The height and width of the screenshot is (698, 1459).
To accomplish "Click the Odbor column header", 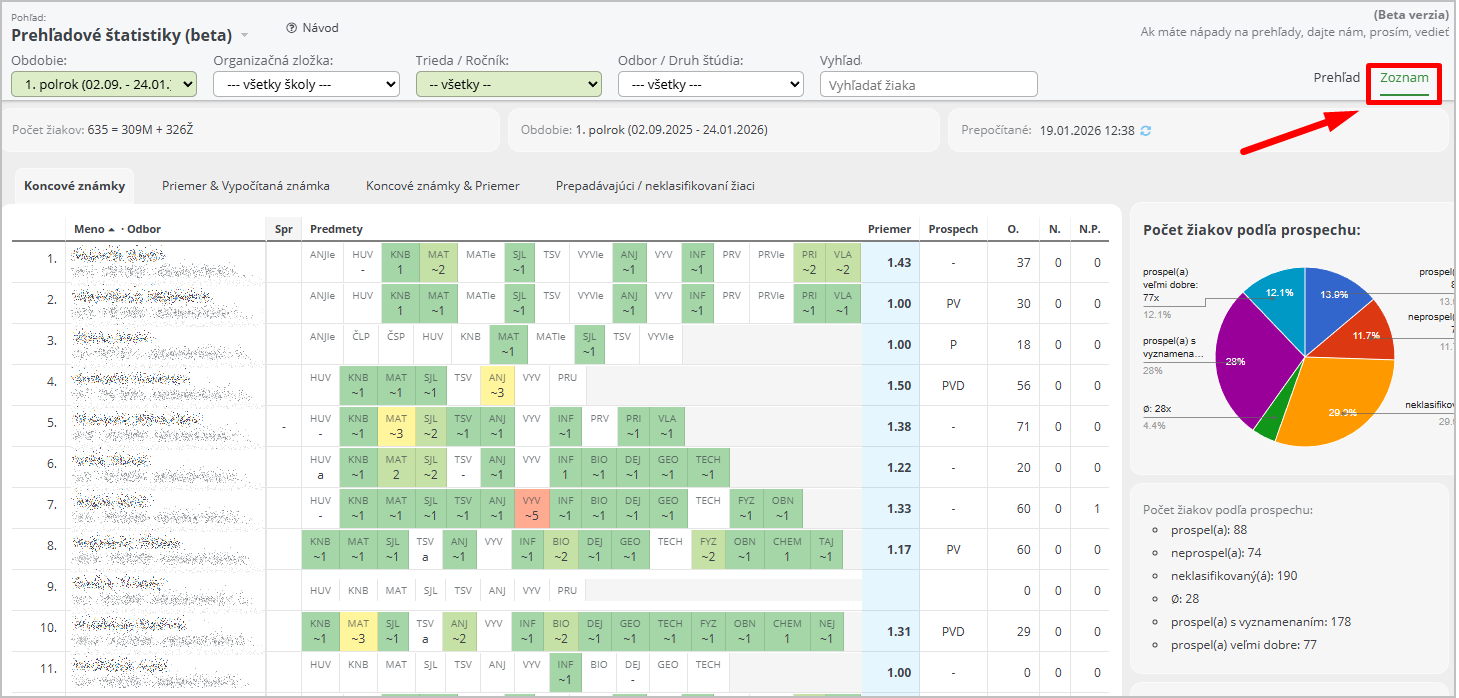I will (144, 229).
